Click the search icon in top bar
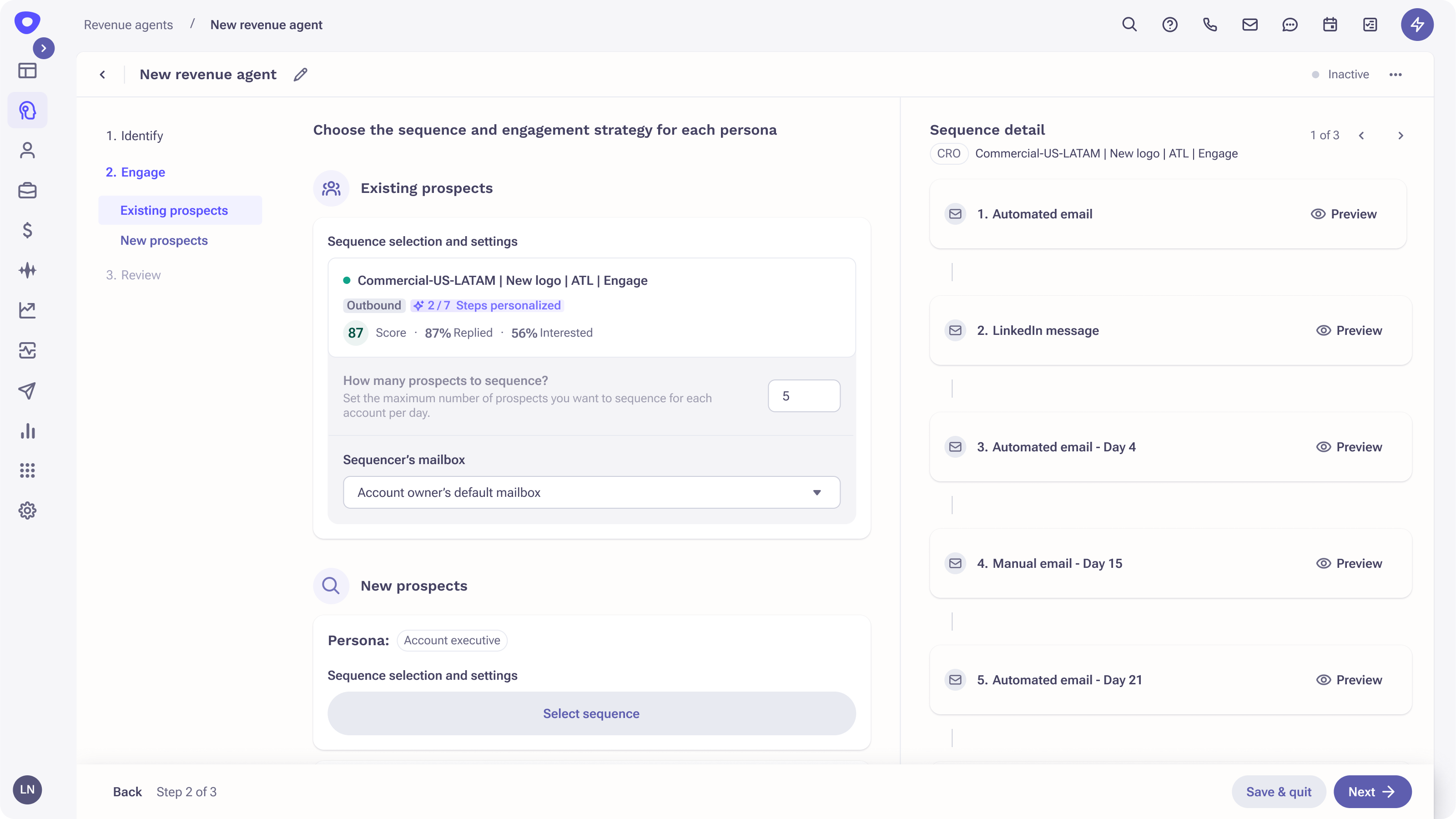 coord(1129,24)
